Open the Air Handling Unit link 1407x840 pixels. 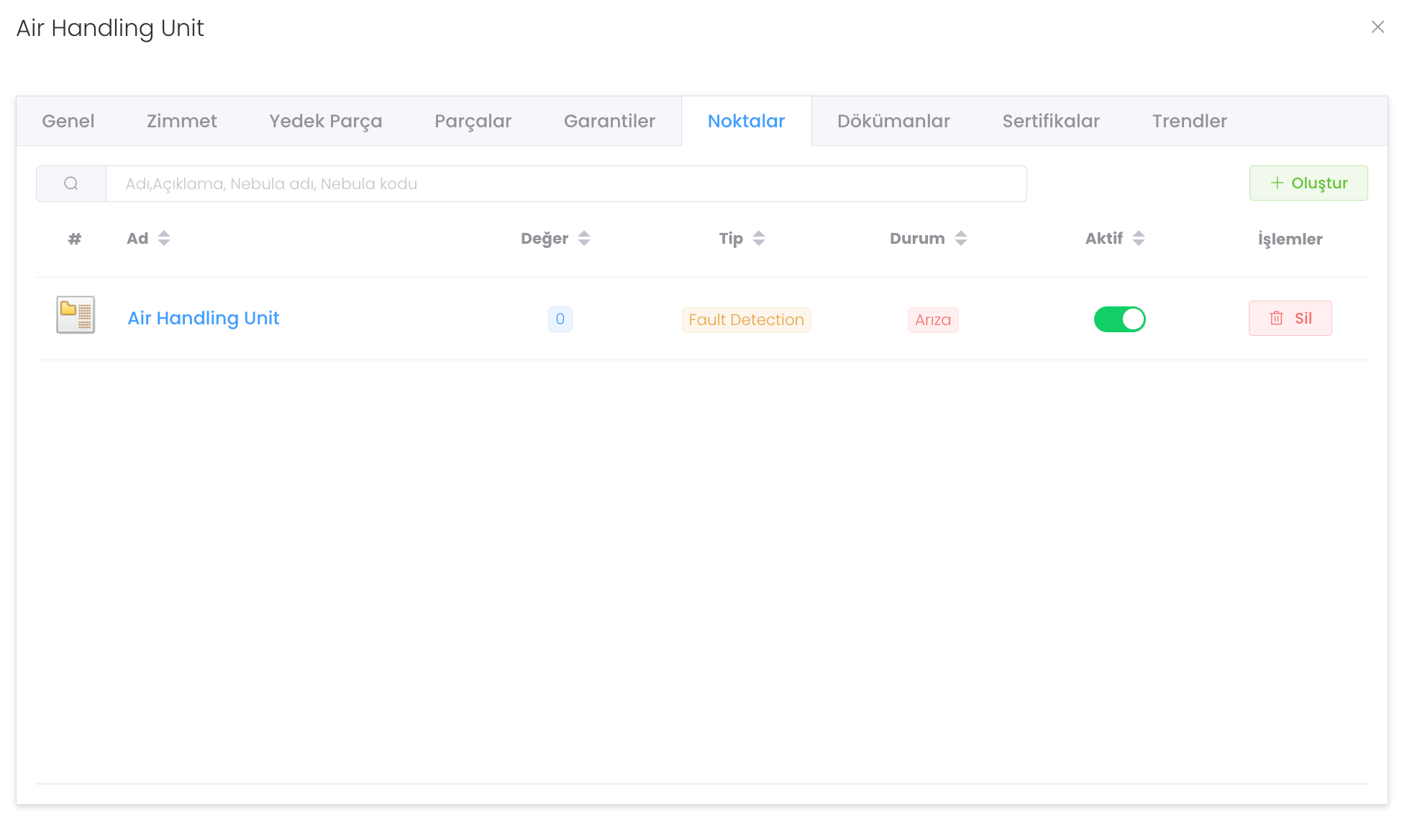click(204, 318)
